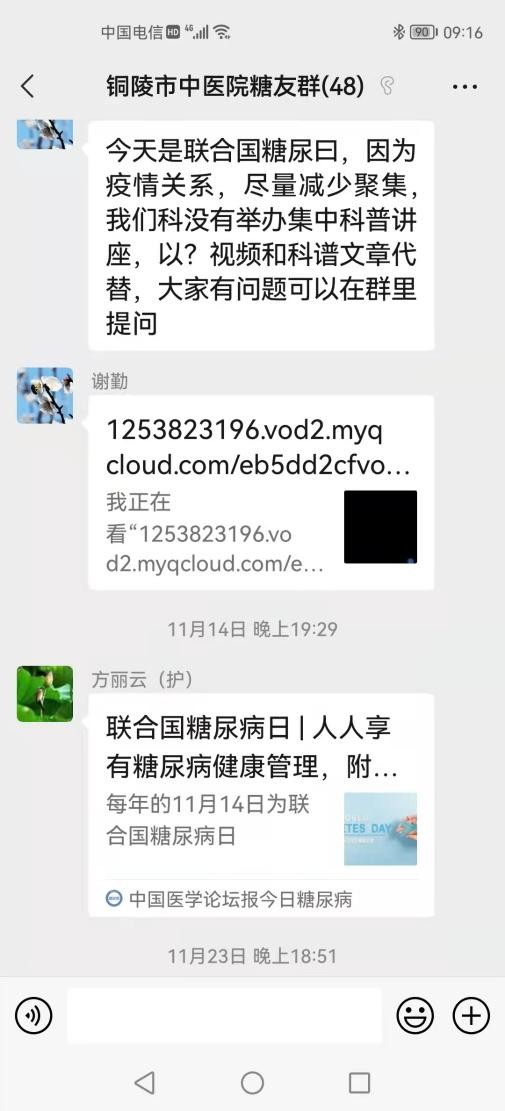Tap the chat title 铜陵市中医院糖友群(48)
This screenshot has width=505, height=1111.
tap(235, 86)
